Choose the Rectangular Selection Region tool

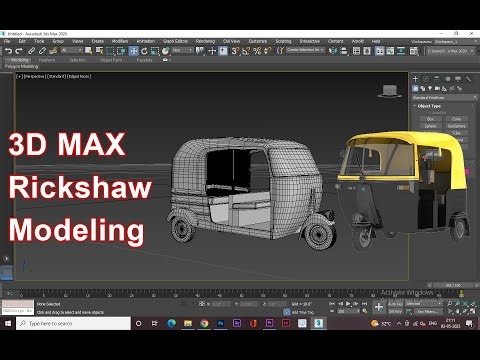point(110,51)
